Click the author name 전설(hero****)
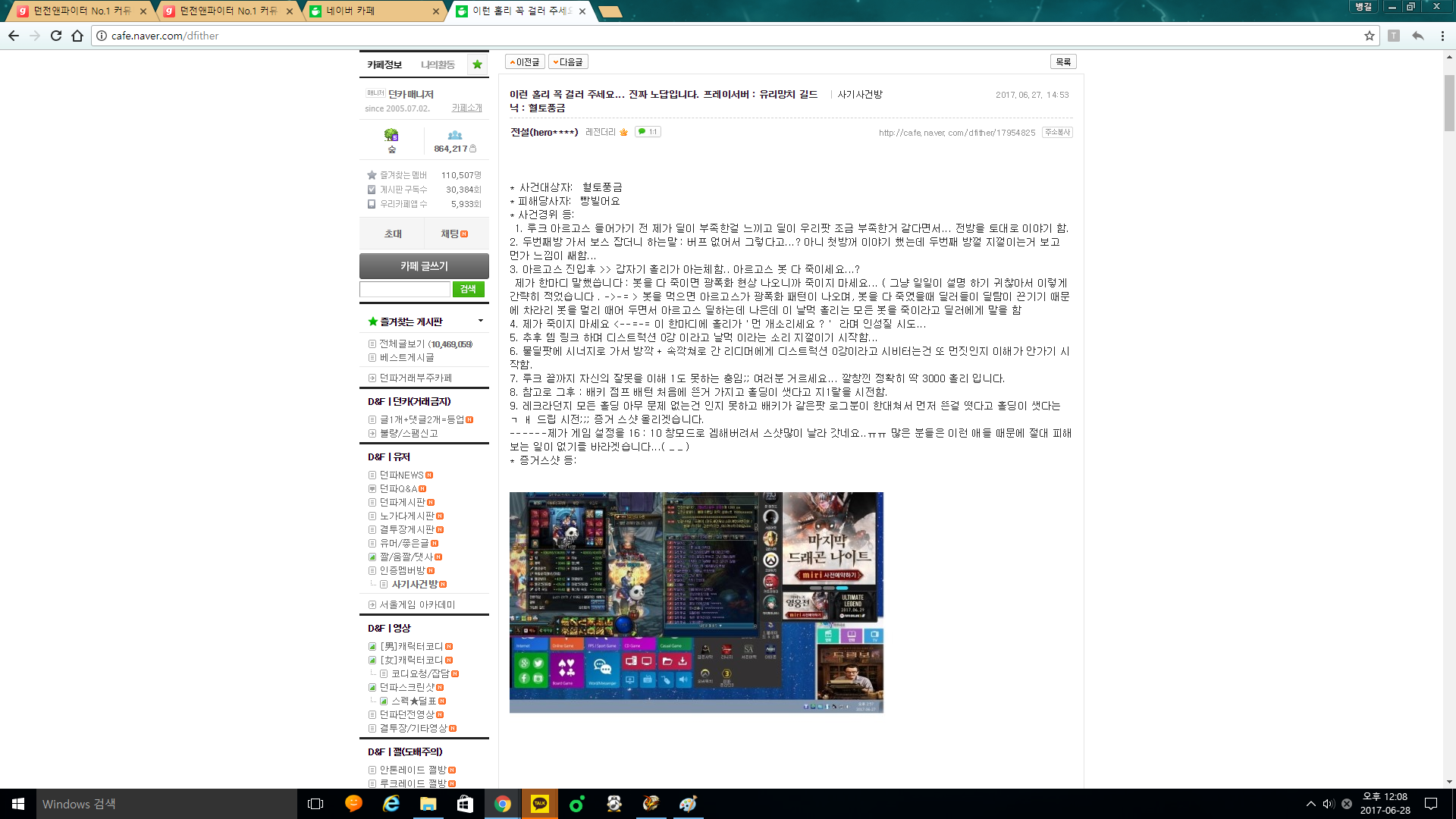1456x819 pixels. pos(544,132)
